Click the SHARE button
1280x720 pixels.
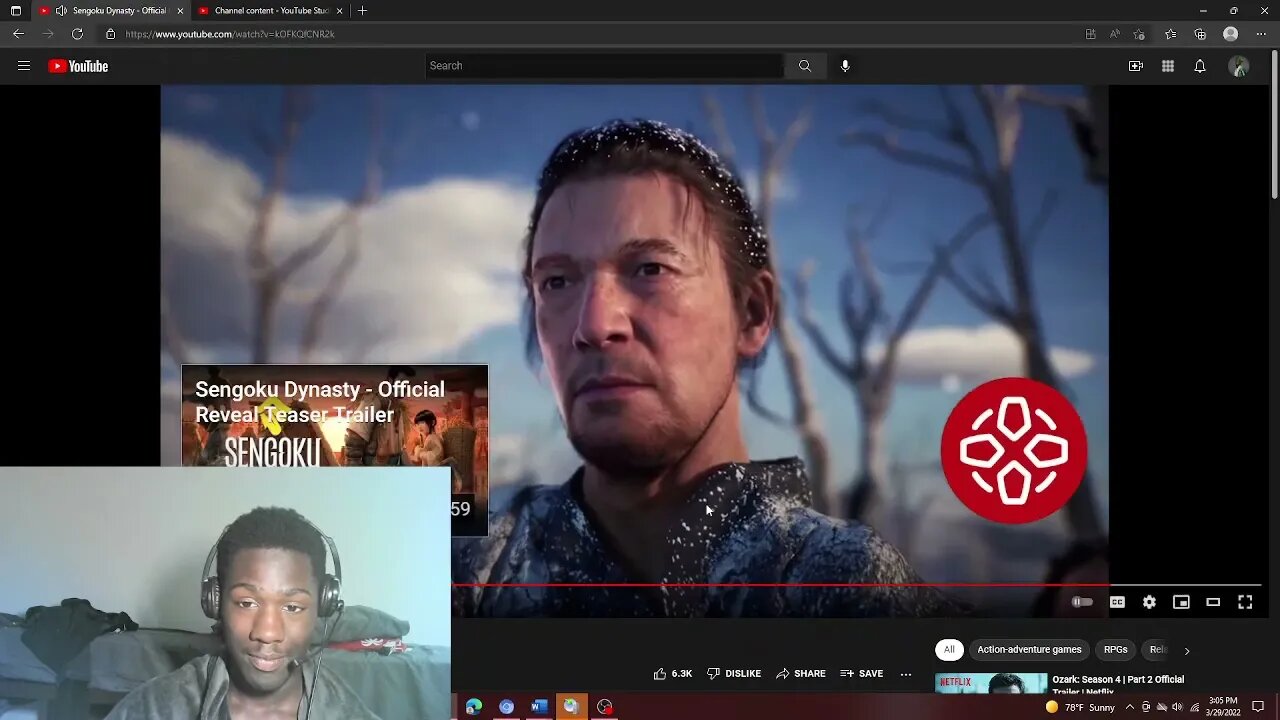(x=801, y=674)
